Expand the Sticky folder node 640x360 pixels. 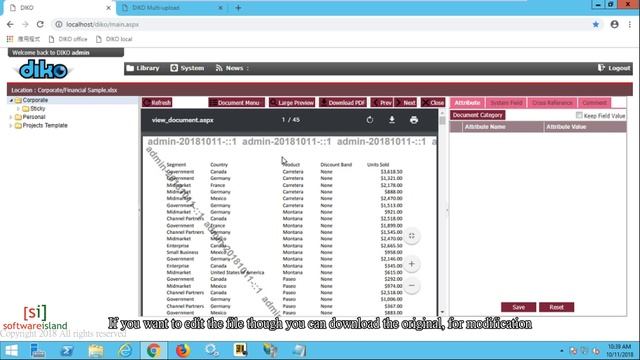click(x=18, y=109)
